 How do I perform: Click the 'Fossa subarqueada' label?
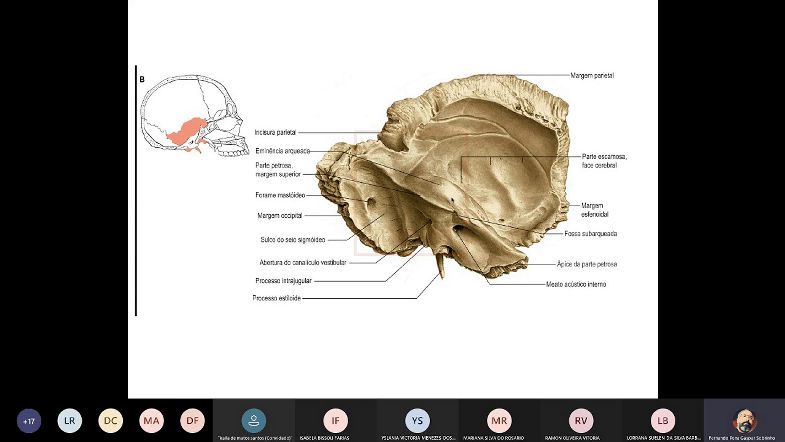591,233
